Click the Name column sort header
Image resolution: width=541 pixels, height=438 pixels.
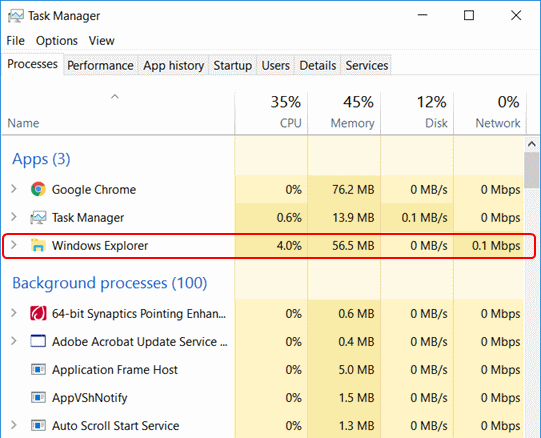point(118,113)
